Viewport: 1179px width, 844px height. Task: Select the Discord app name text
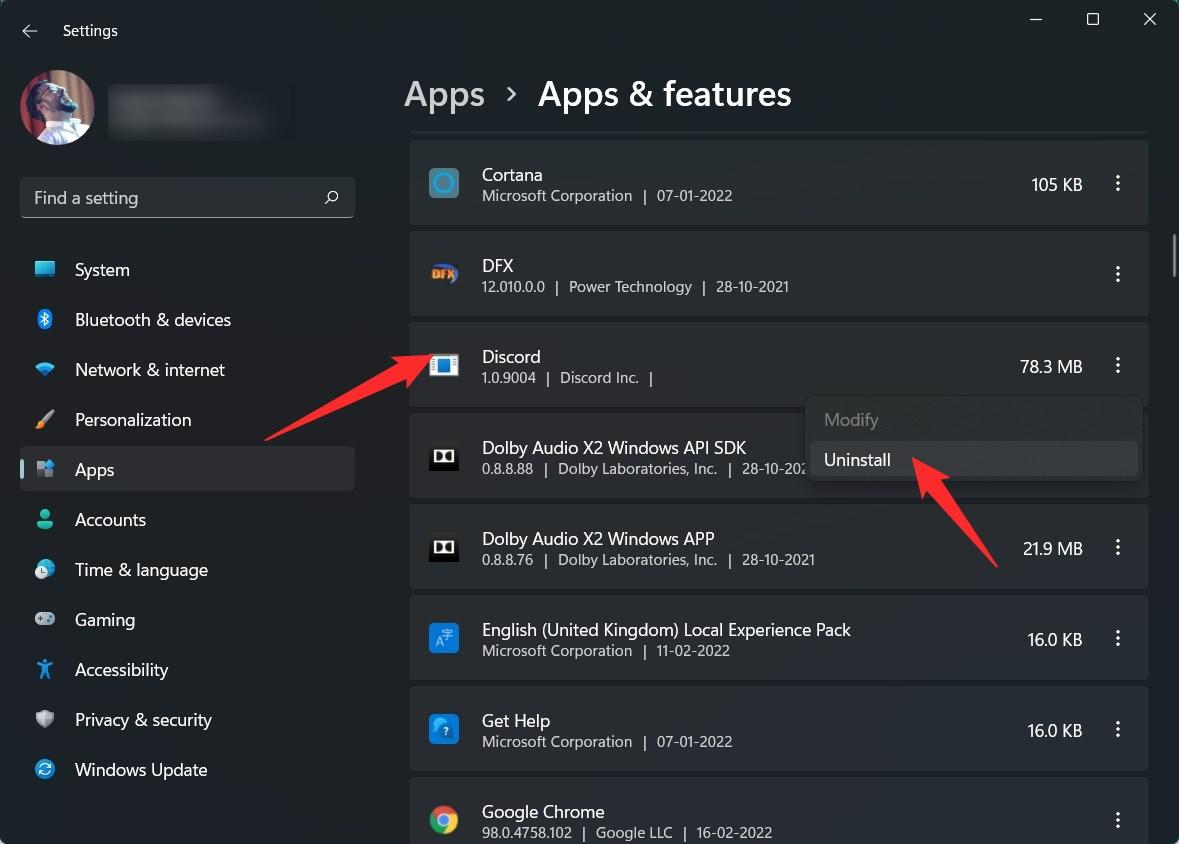coord(511,357)
